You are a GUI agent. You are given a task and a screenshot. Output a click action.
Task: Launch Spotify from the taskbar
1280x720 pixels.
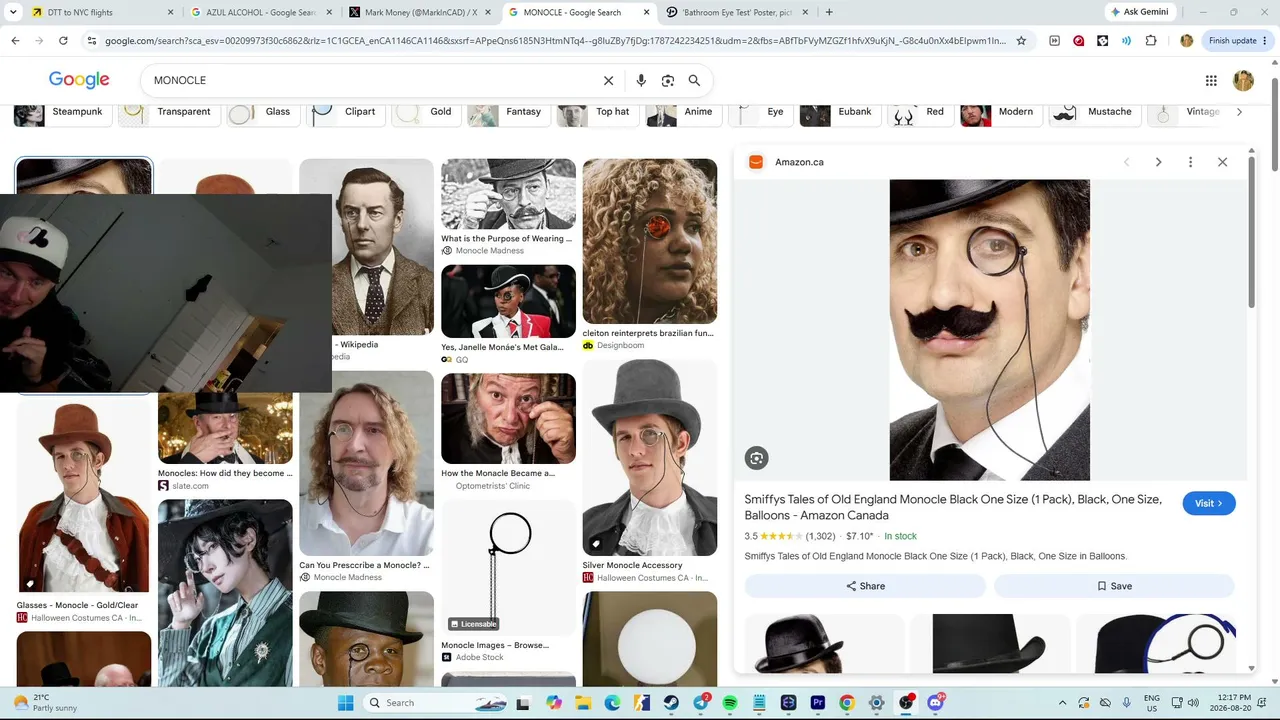click(730, 703)
